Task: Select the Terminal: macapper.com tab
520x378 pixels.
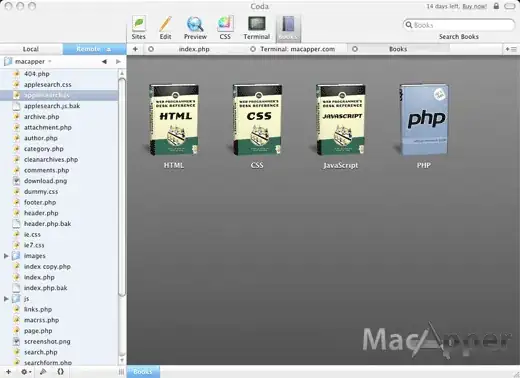Action: point(297,49)
